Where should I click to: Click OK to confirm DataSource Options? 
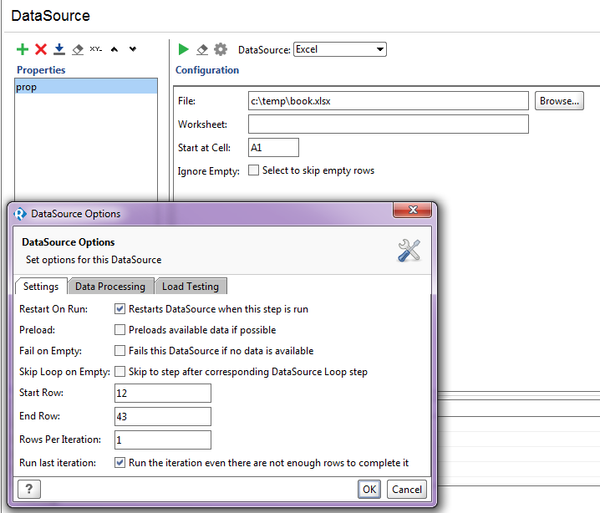coord(370,489)
